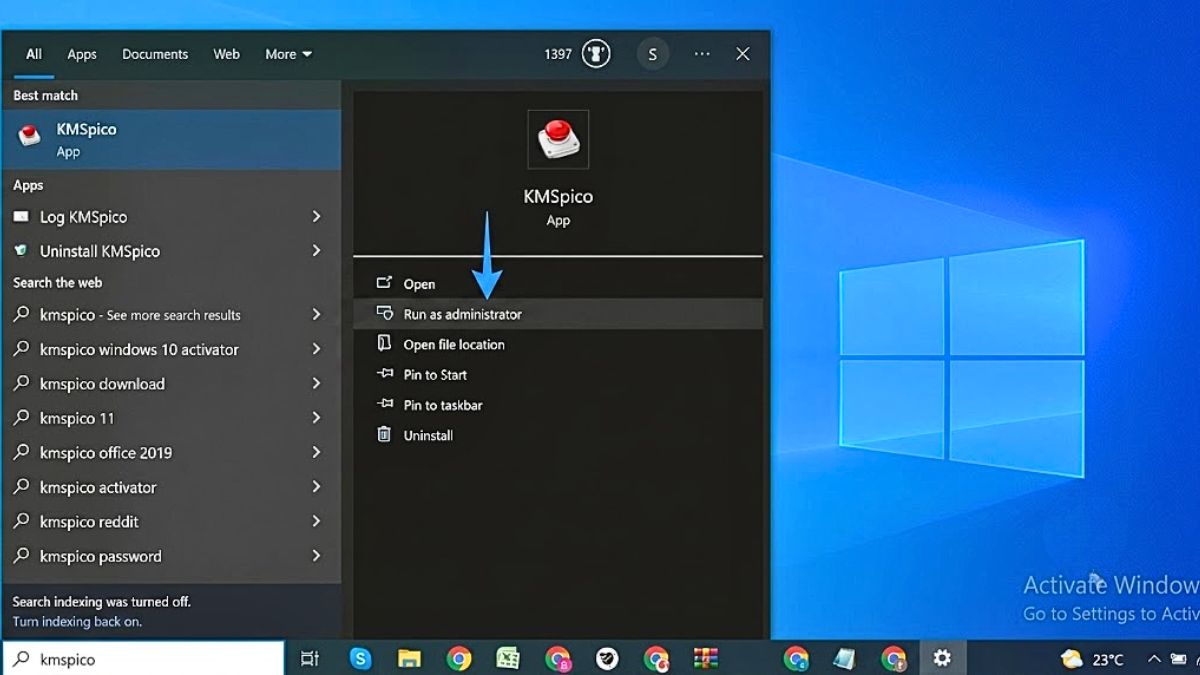Screen dimensions: 1200x675
Task: Expand the Log KMSpico chevron
Action: coord(316,216)
